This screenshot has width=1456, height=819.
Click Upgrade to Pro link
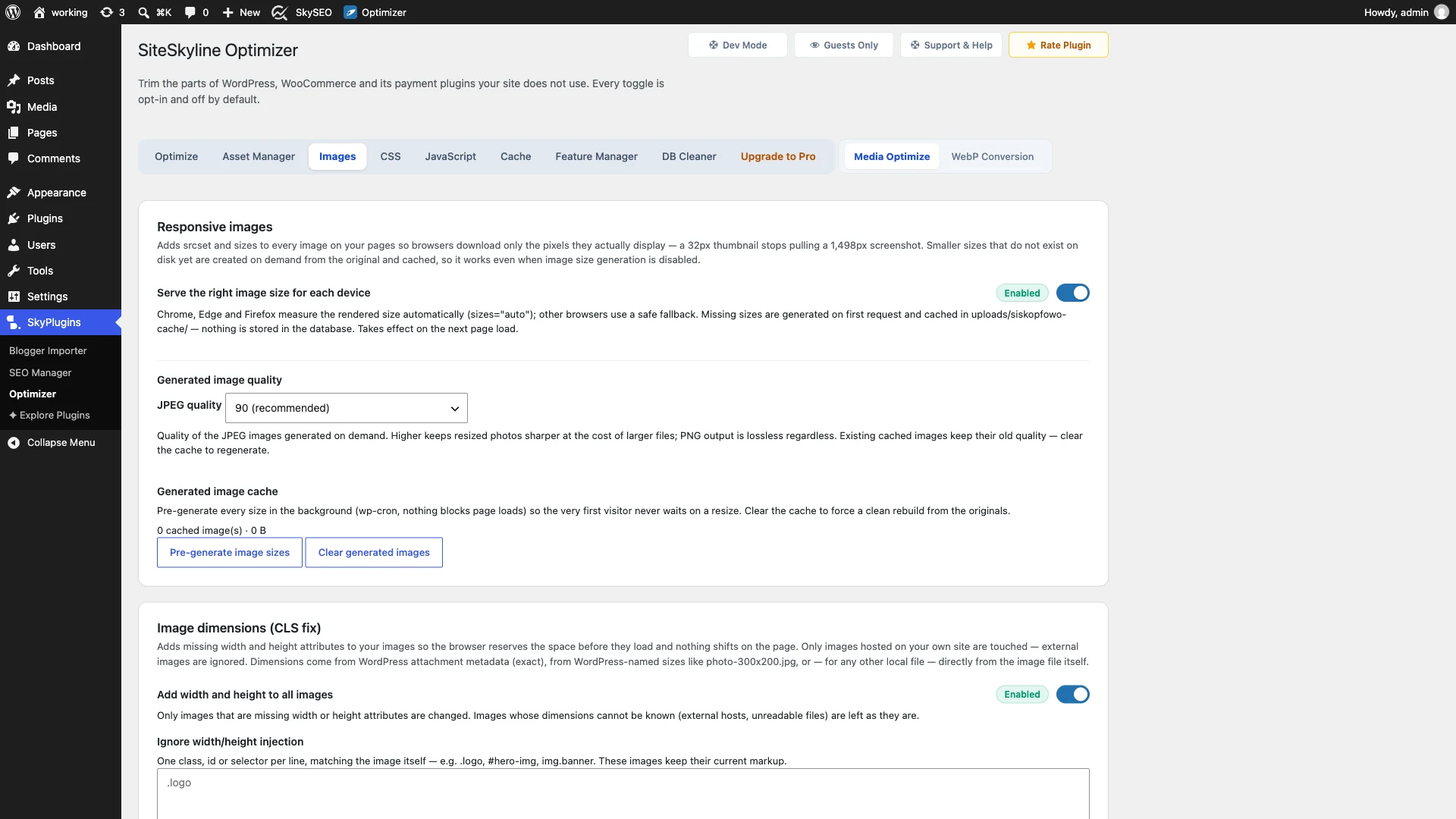[778, 156]
